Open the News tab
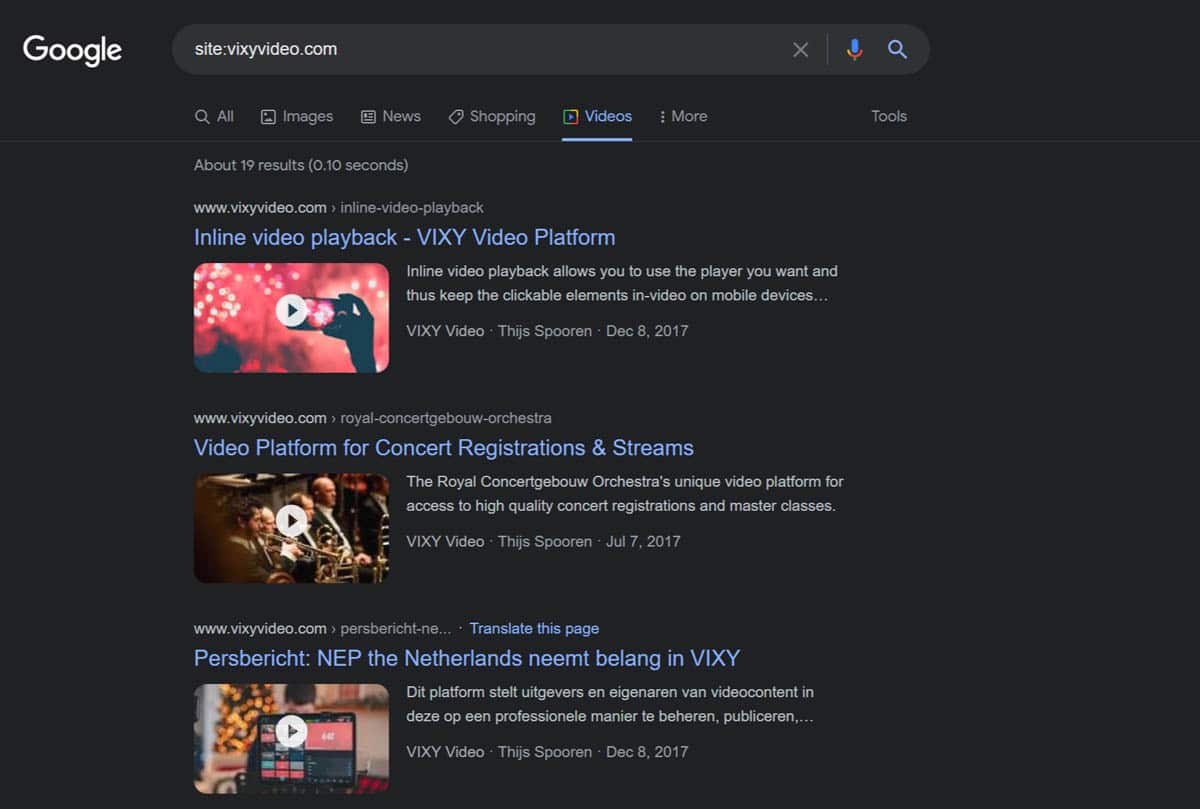 pos(390,116)
